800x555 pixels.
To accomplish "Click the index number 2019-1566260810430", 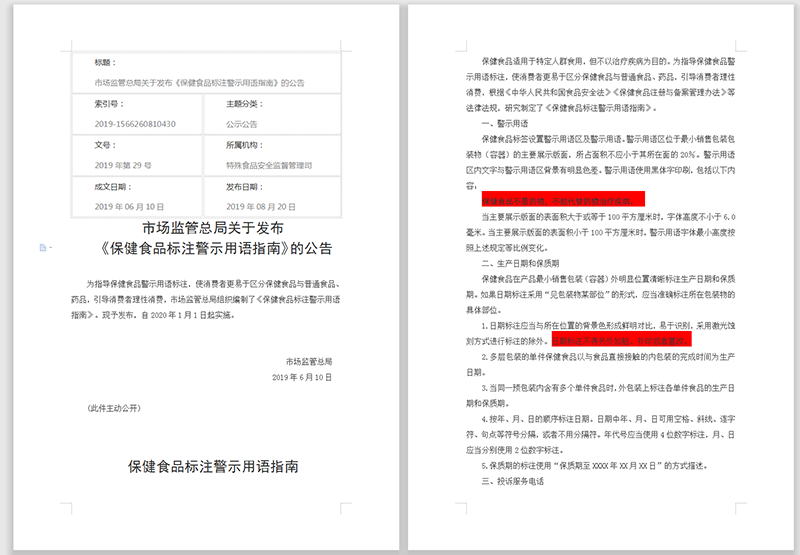I will coord(135,124).
